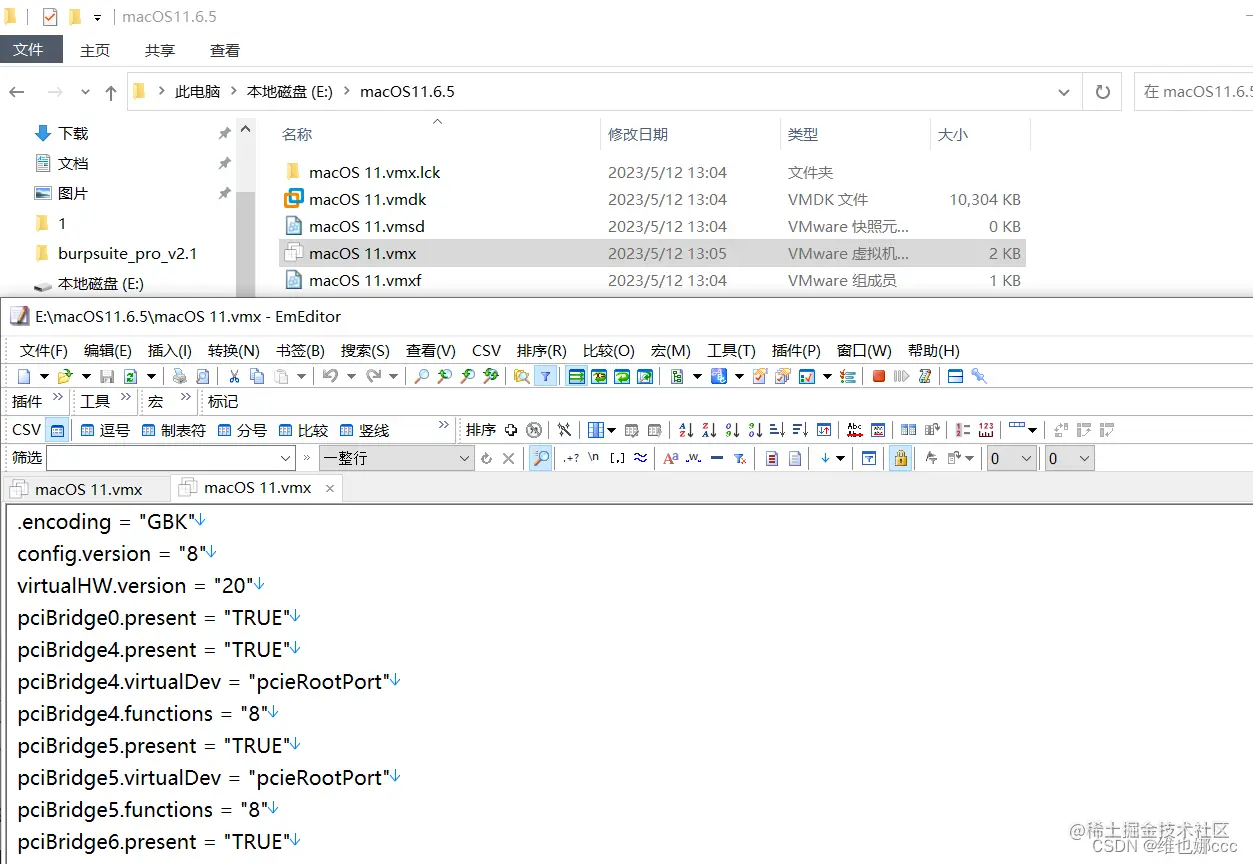This screenshot has width=1253, height=864.
Task: Click the Sort Z to A icon
Action: pyautogui.click(x=709, y=430)
